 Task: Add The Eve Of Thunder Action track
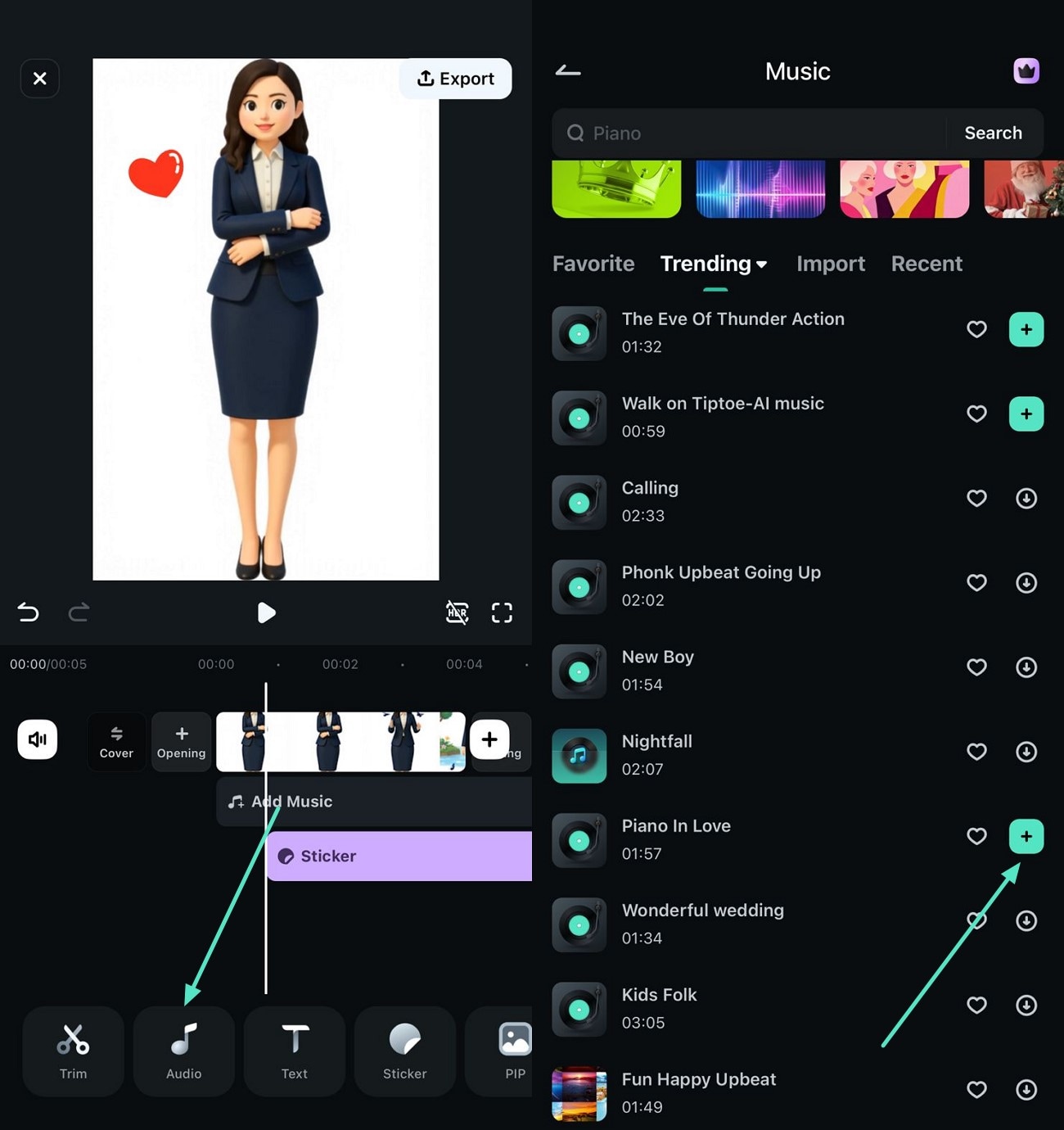(x=1026, y=329)
